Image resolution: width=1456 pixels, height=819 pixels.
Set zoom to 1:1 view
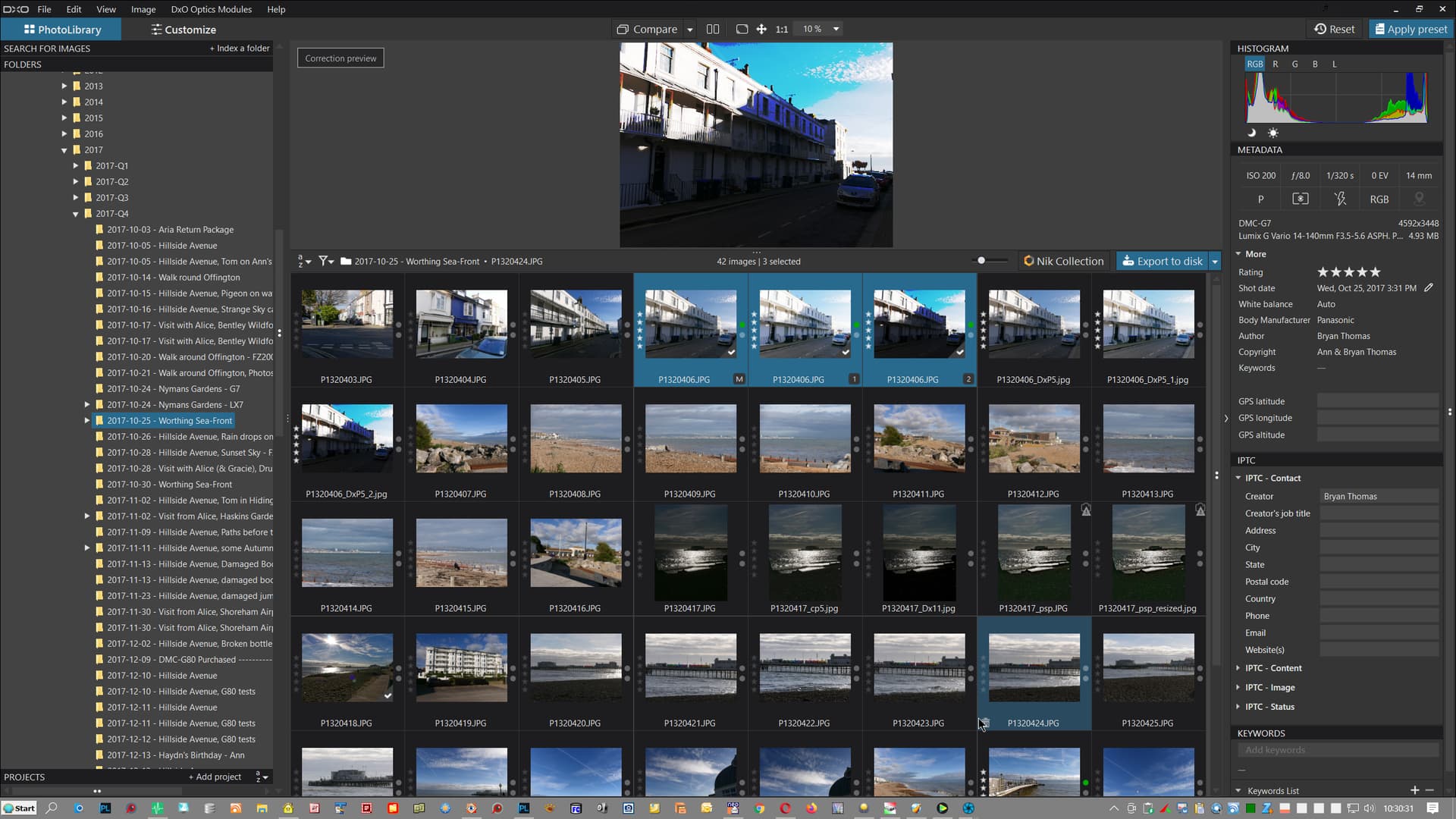click(x=782, y=29)
